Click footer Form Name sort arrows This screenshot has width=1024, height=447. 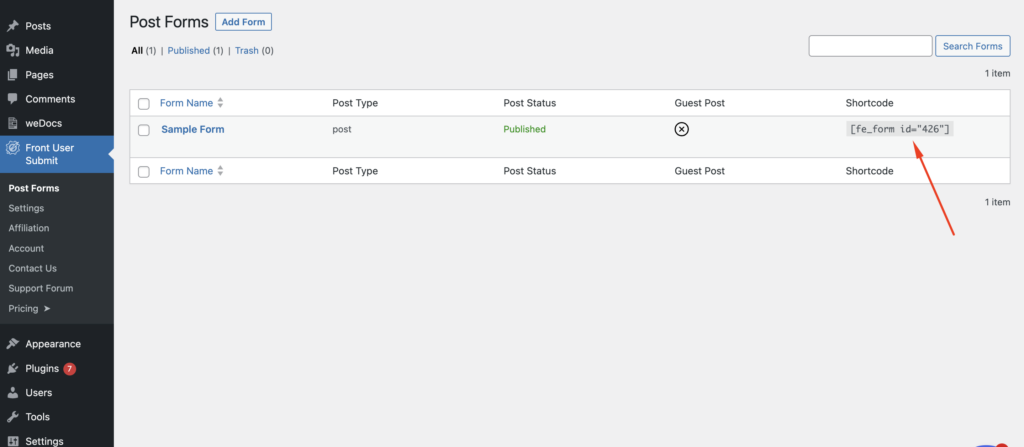click(220, 171)
